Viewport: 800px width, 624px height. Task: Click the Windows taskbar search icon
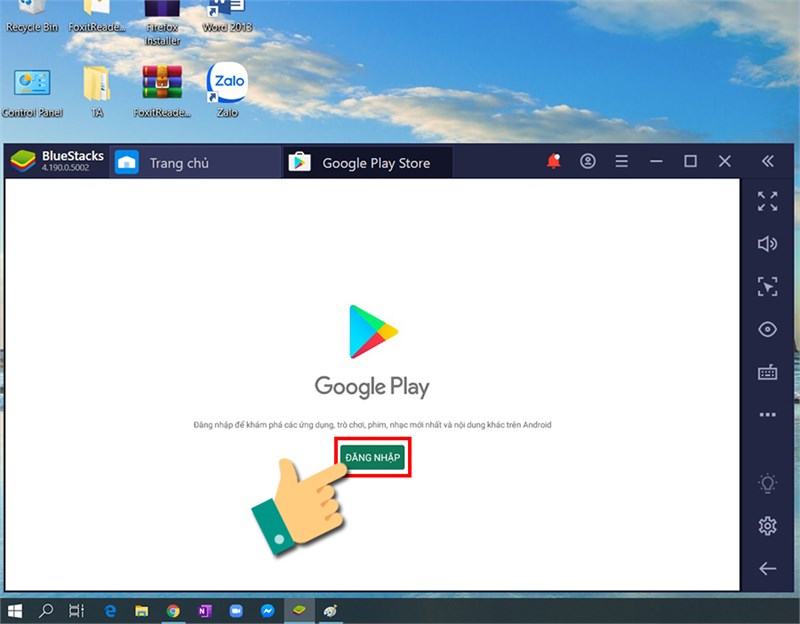point(46,610)
